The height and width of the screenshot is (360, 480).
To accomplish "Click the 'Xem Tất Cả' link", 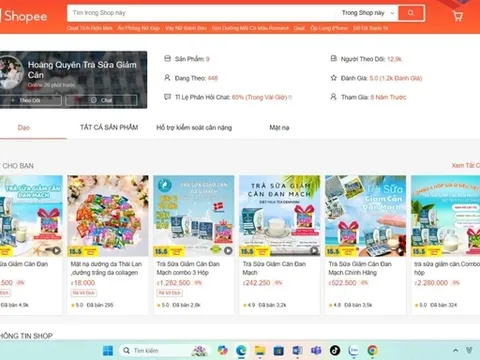I will click(466, 166).
